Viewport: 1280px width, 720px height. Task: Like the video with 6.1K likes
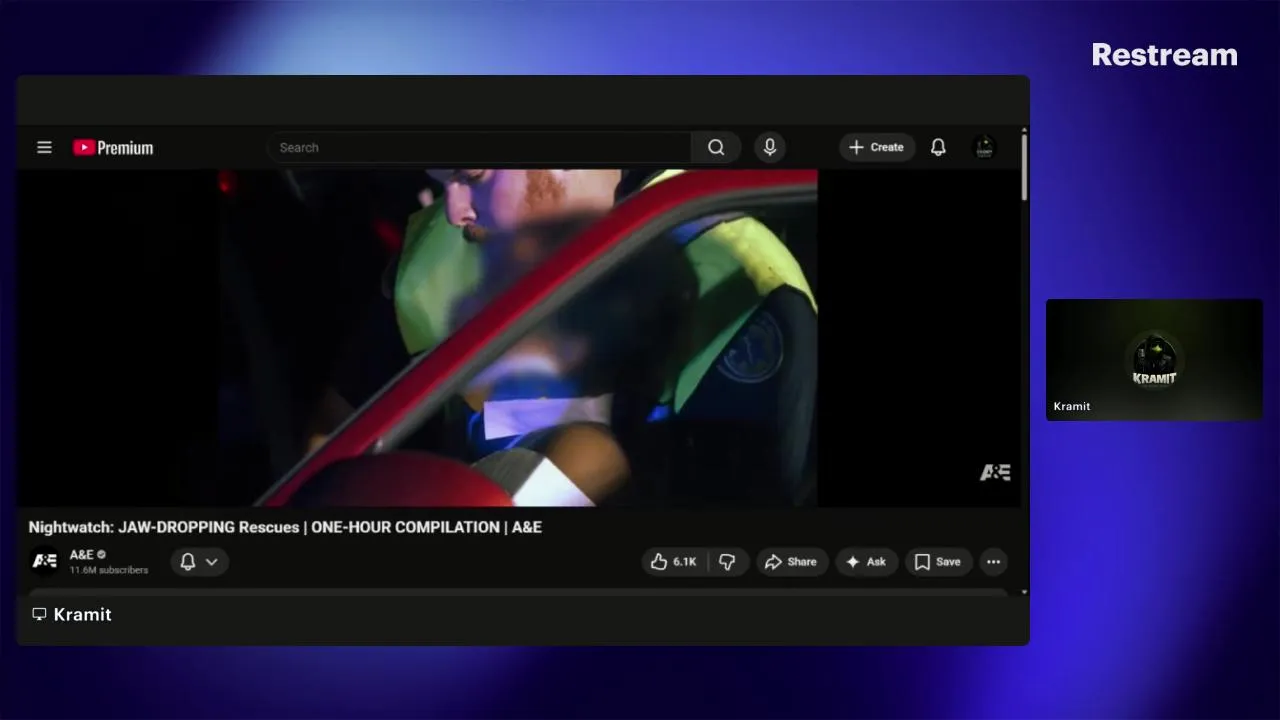click(x=674, y=562)
